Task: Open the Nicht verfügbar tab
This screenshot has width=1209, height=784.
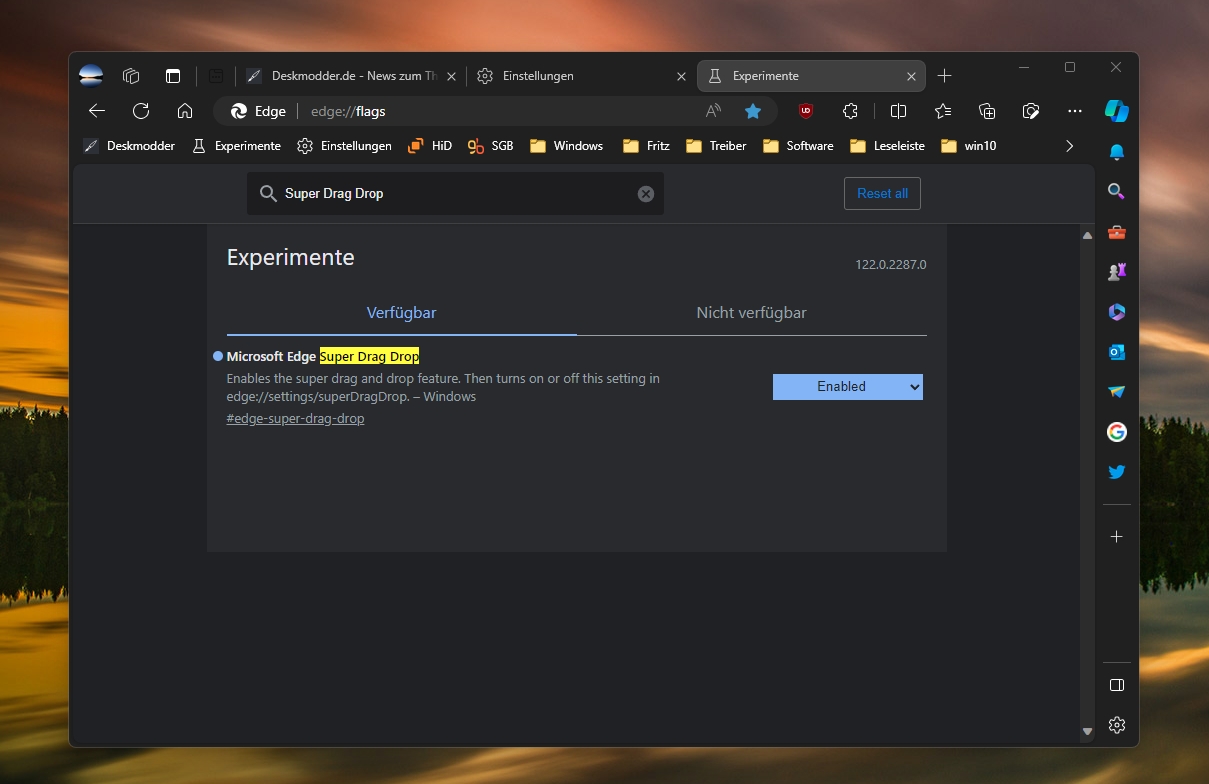Action: tap(752, 313)
